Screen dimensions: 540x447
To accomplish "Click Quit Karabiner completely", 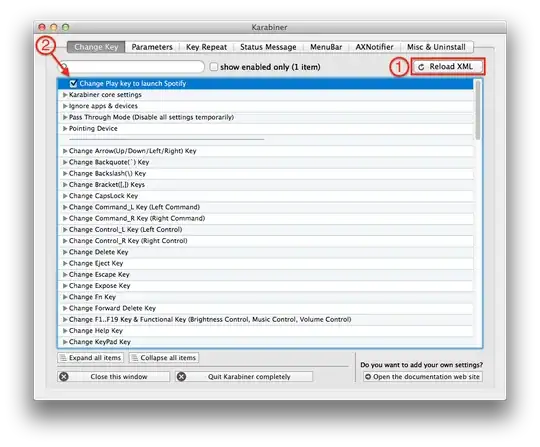I will pyautogui.click(x=244, y=377).
